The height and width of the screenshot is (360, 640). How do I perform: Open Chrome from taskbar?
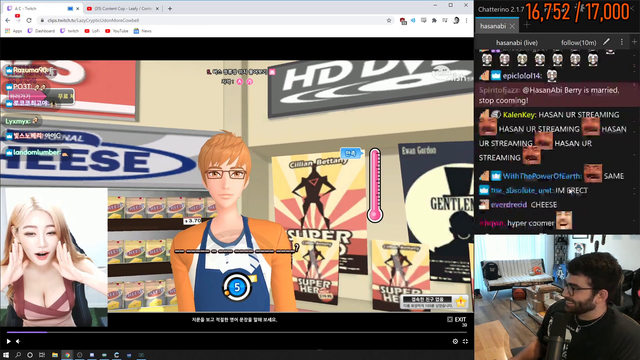pos(67,355)
